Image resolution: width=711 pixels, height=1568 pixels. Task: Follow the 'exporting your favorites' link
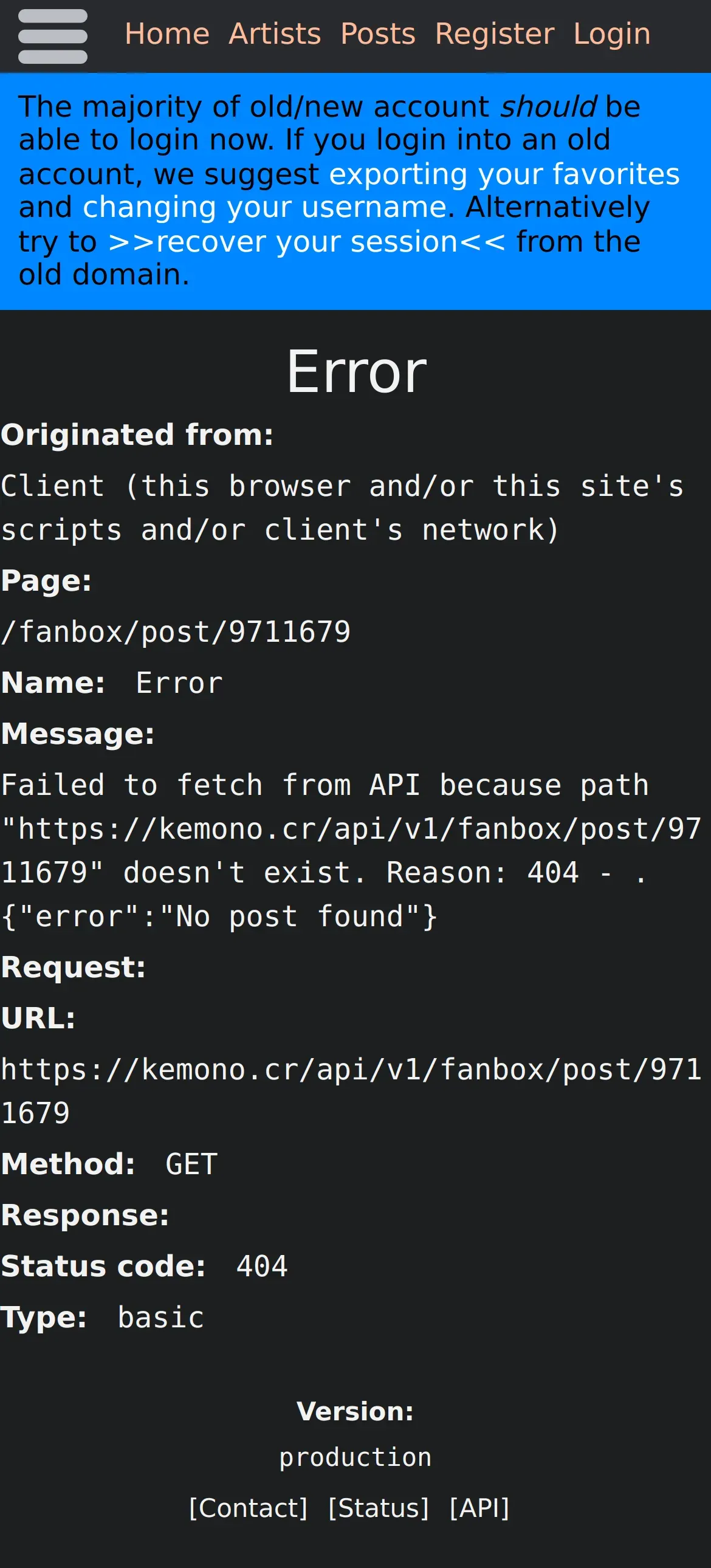pyautogui.click(x=504, y=174)
